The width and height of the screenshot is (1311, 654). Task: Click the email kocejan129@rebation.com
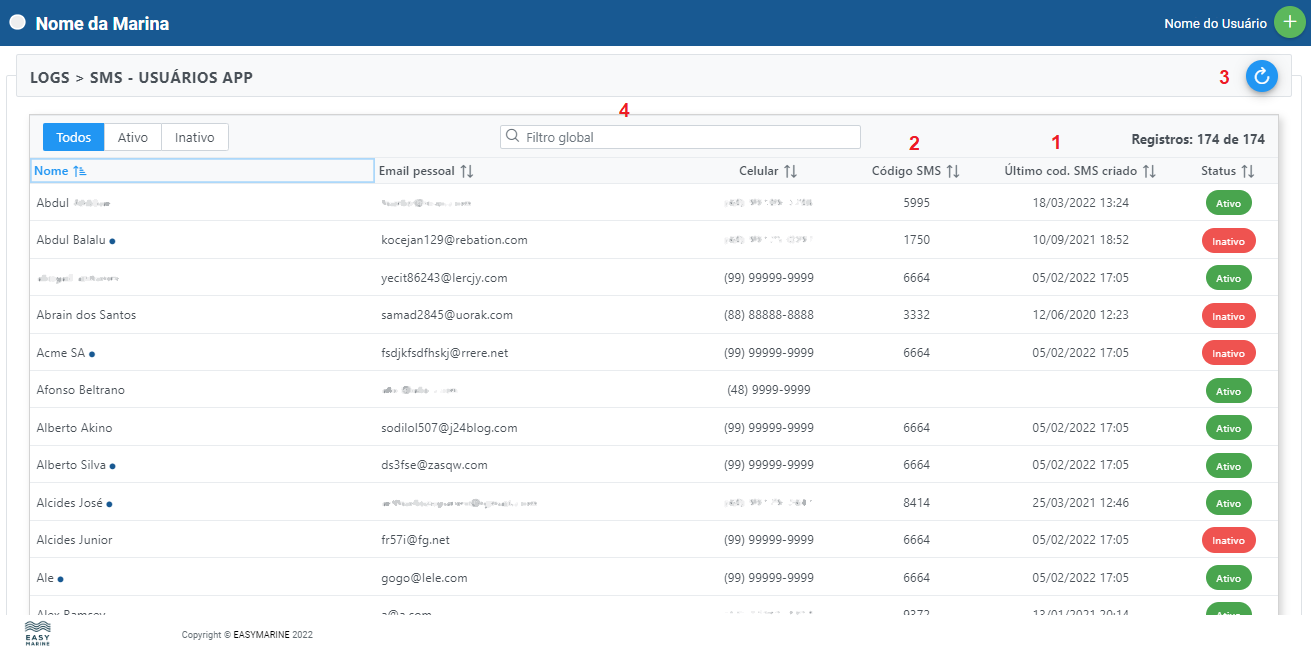(454, 240)
